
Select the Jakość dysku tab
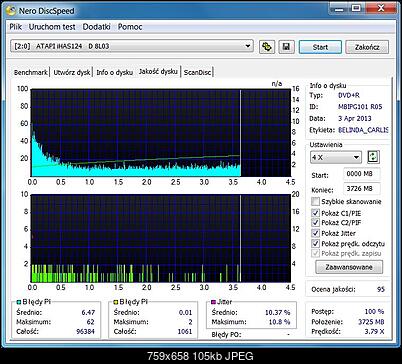tap(158, 71)
